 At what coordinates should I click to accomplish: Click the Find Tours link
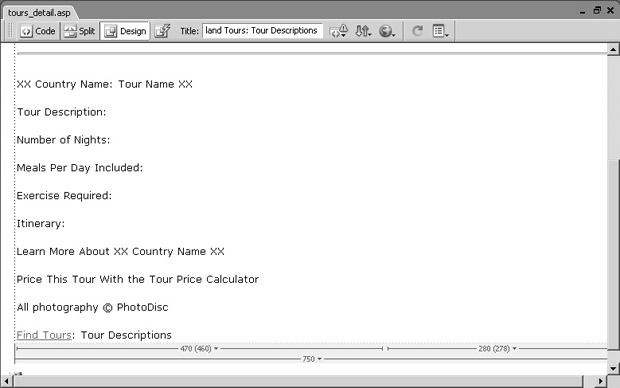[x=44, y=335]
